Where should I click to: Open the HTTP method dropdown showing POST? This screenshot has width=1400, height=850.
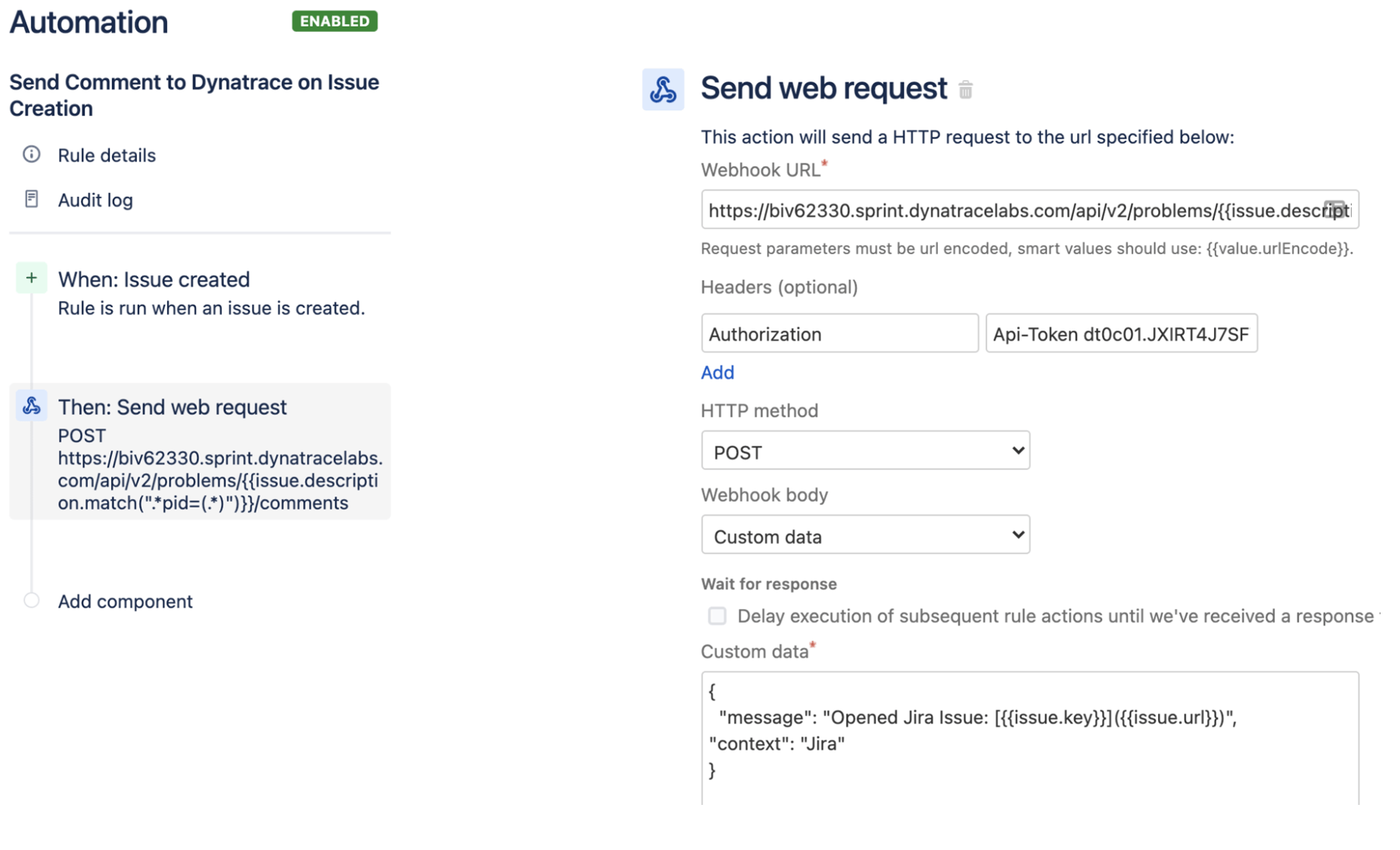[x=865, y=450]
